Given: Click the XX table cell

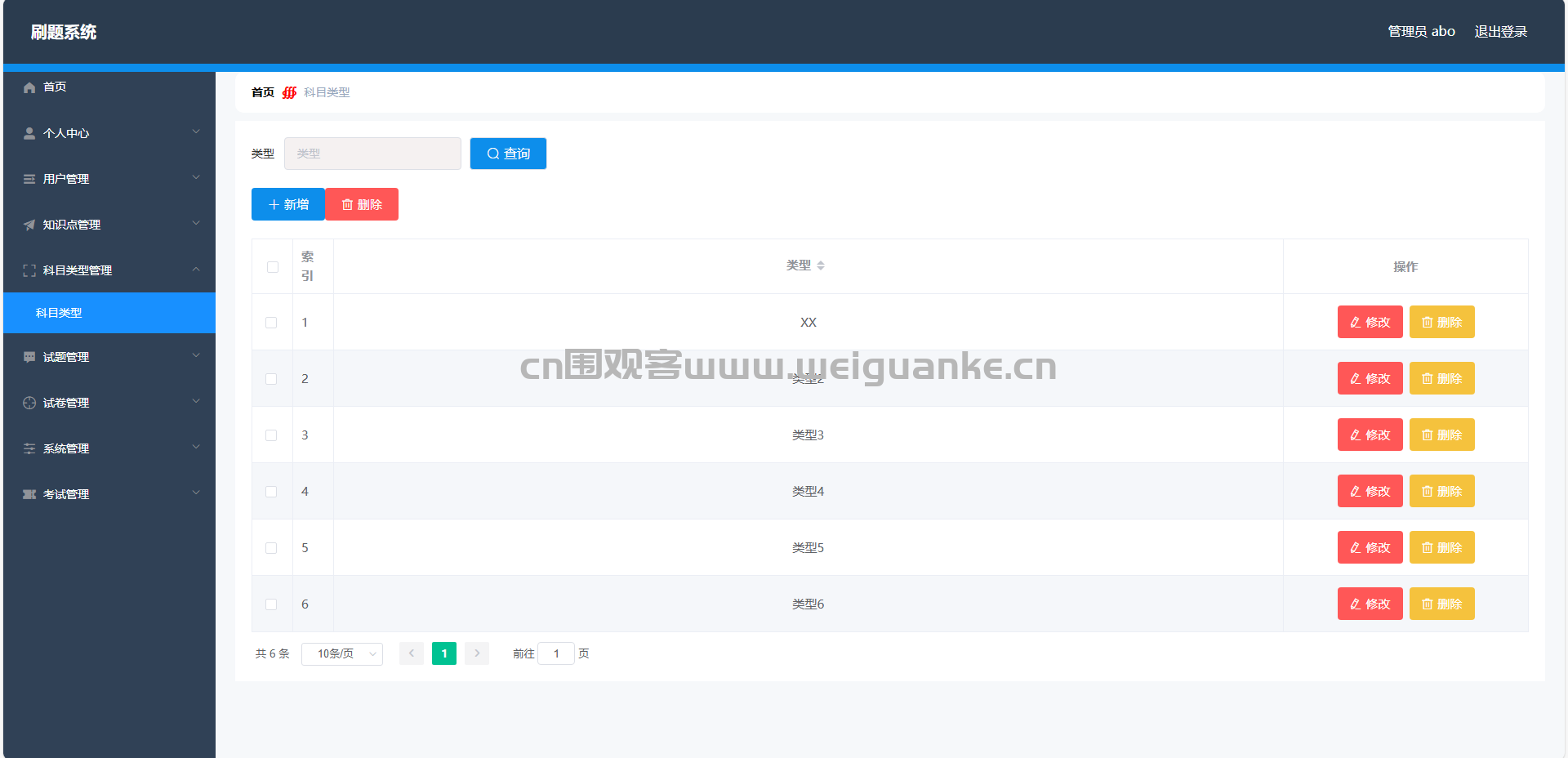Looking at the screenshot, I should 808,322.
